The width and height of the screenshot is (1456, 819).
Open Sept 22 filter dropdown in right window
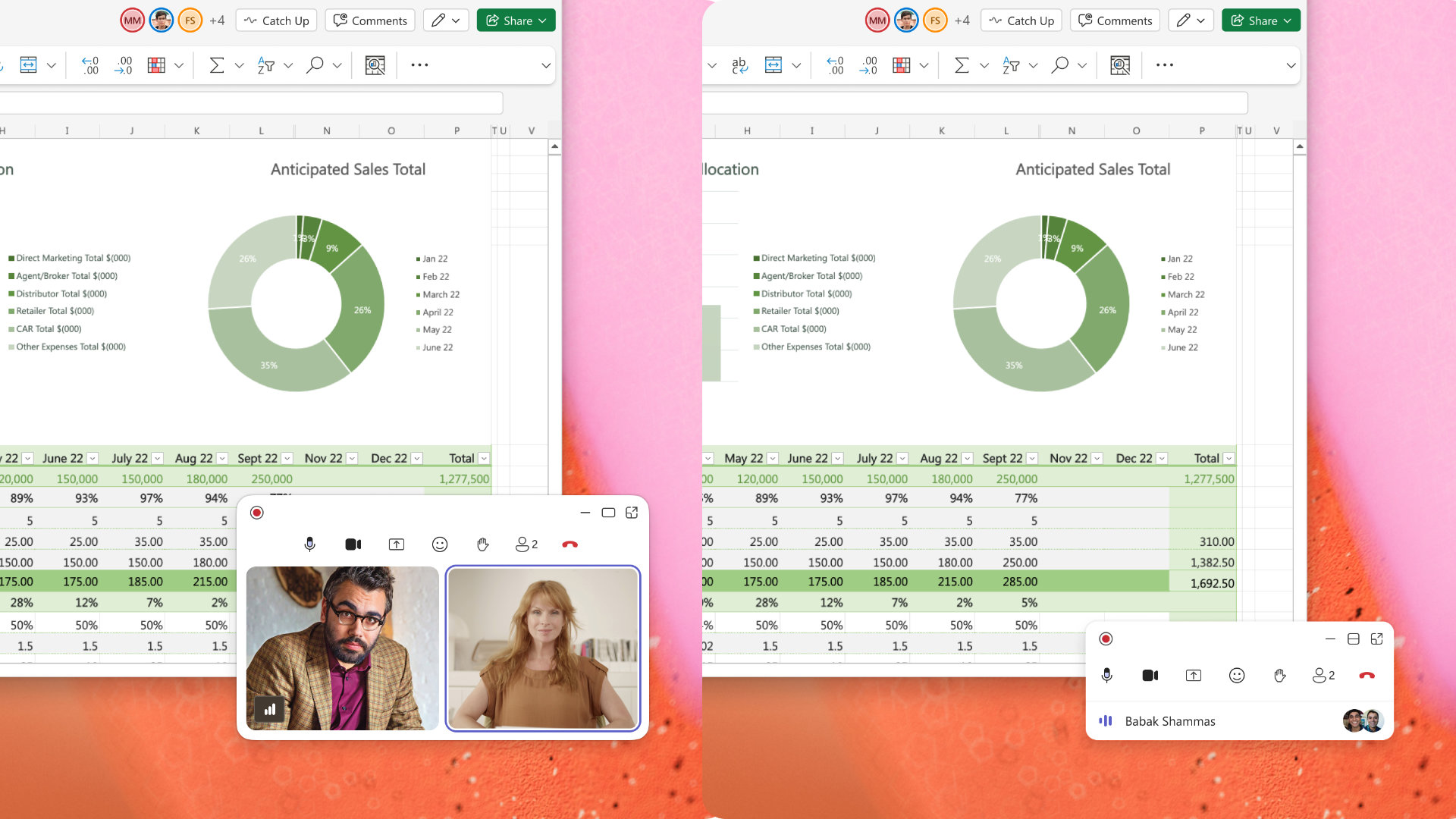pos(1032,459)
